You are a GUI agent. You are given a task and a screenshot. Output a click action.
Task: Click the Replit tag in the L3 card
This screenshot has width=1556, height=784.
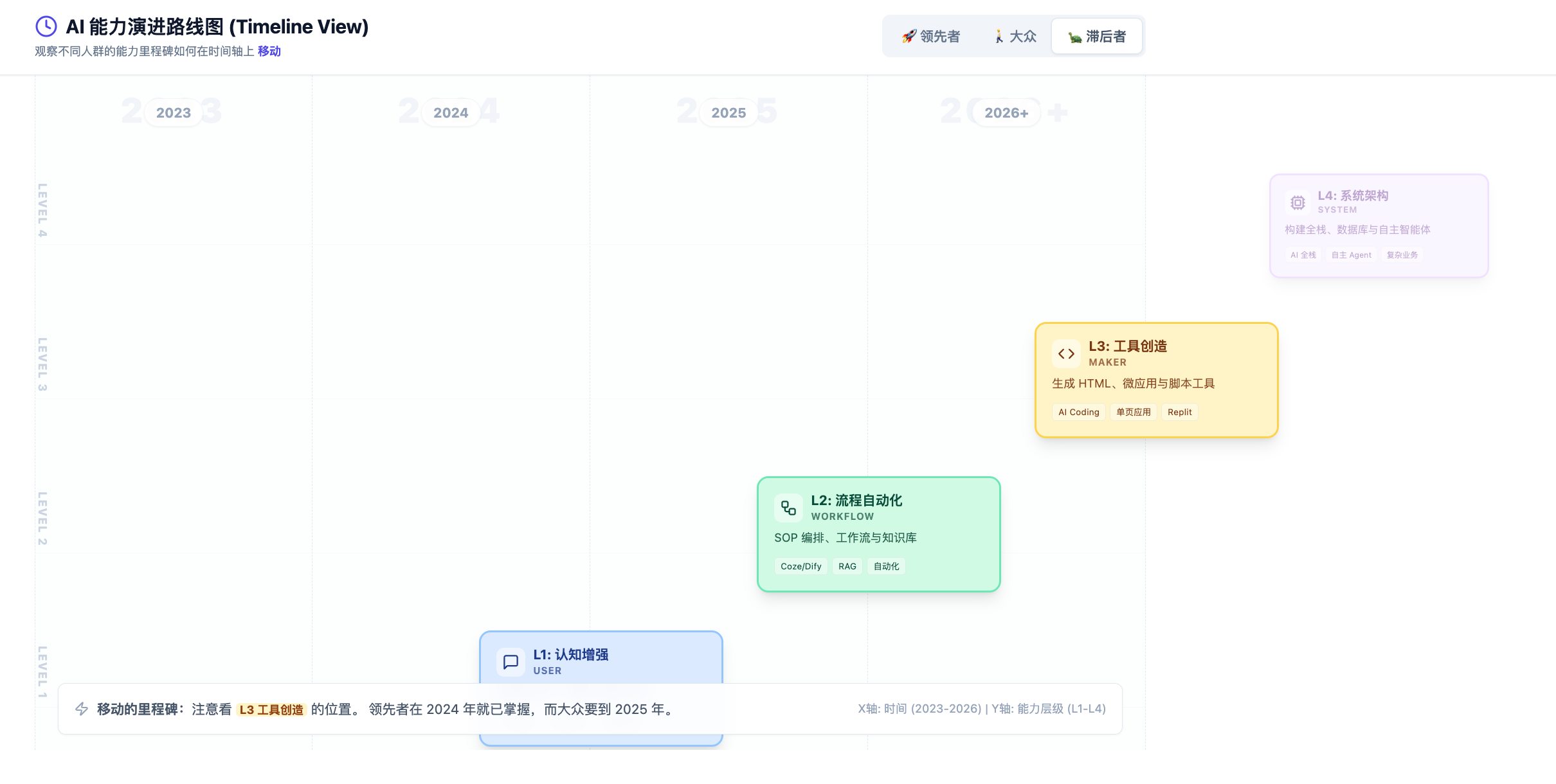pos(1179,412)
